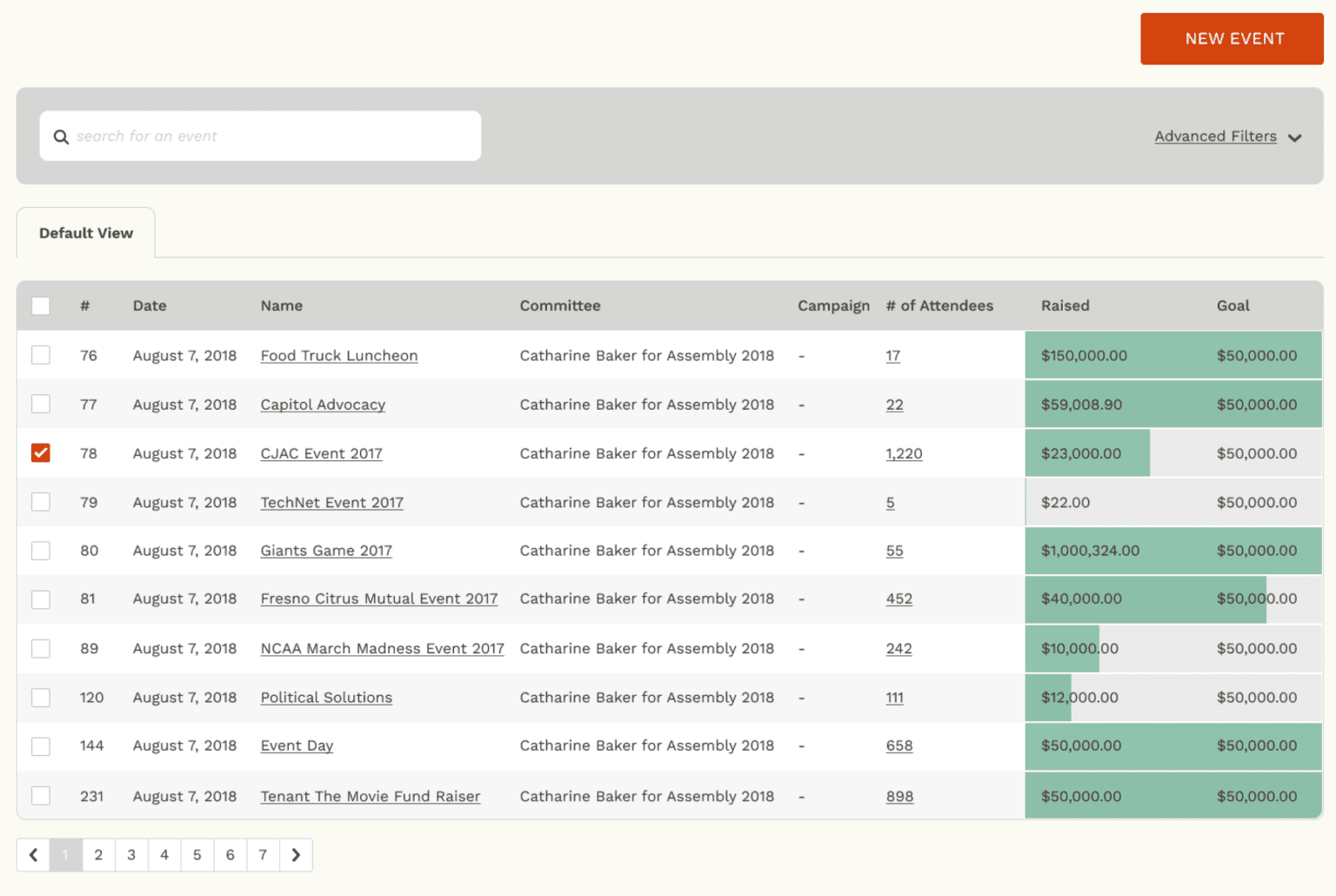Go to next page arrow

pos(296,855)
